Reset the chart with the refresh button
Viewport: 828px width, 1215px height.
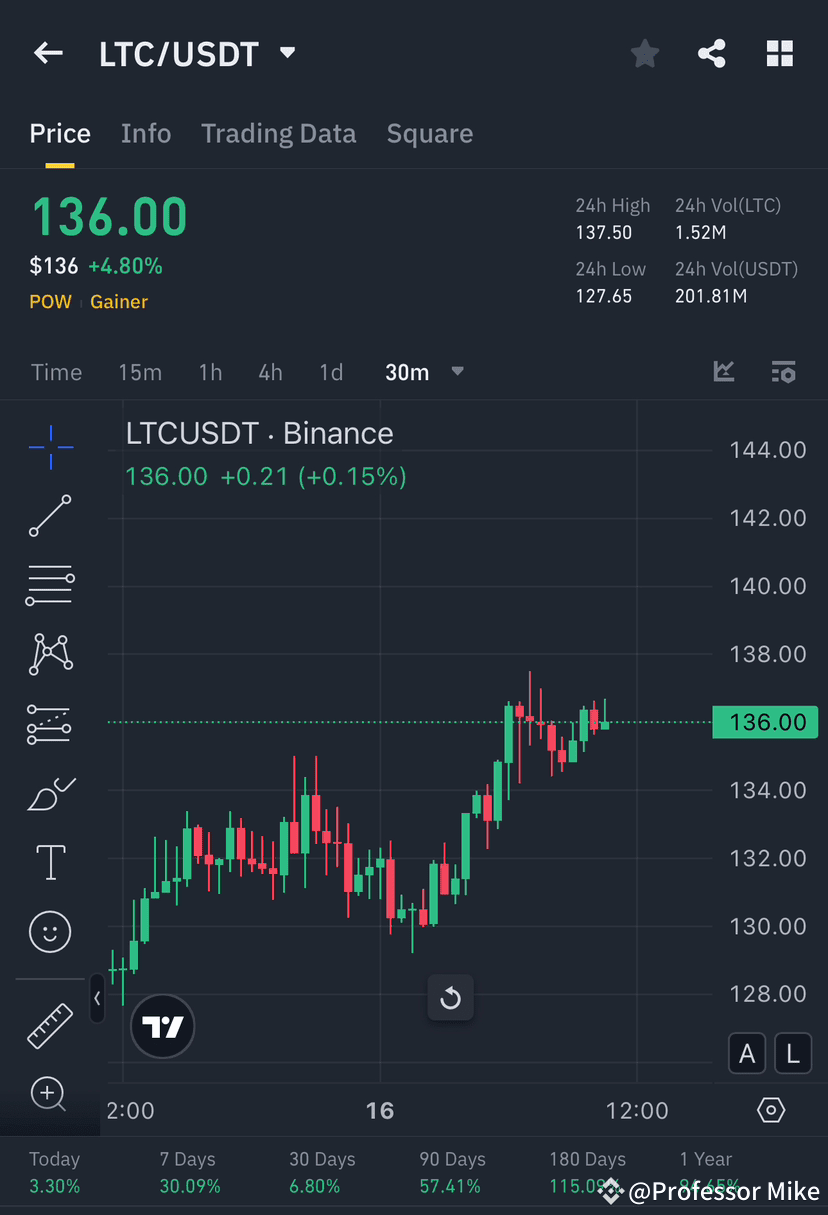coord(450,997)
